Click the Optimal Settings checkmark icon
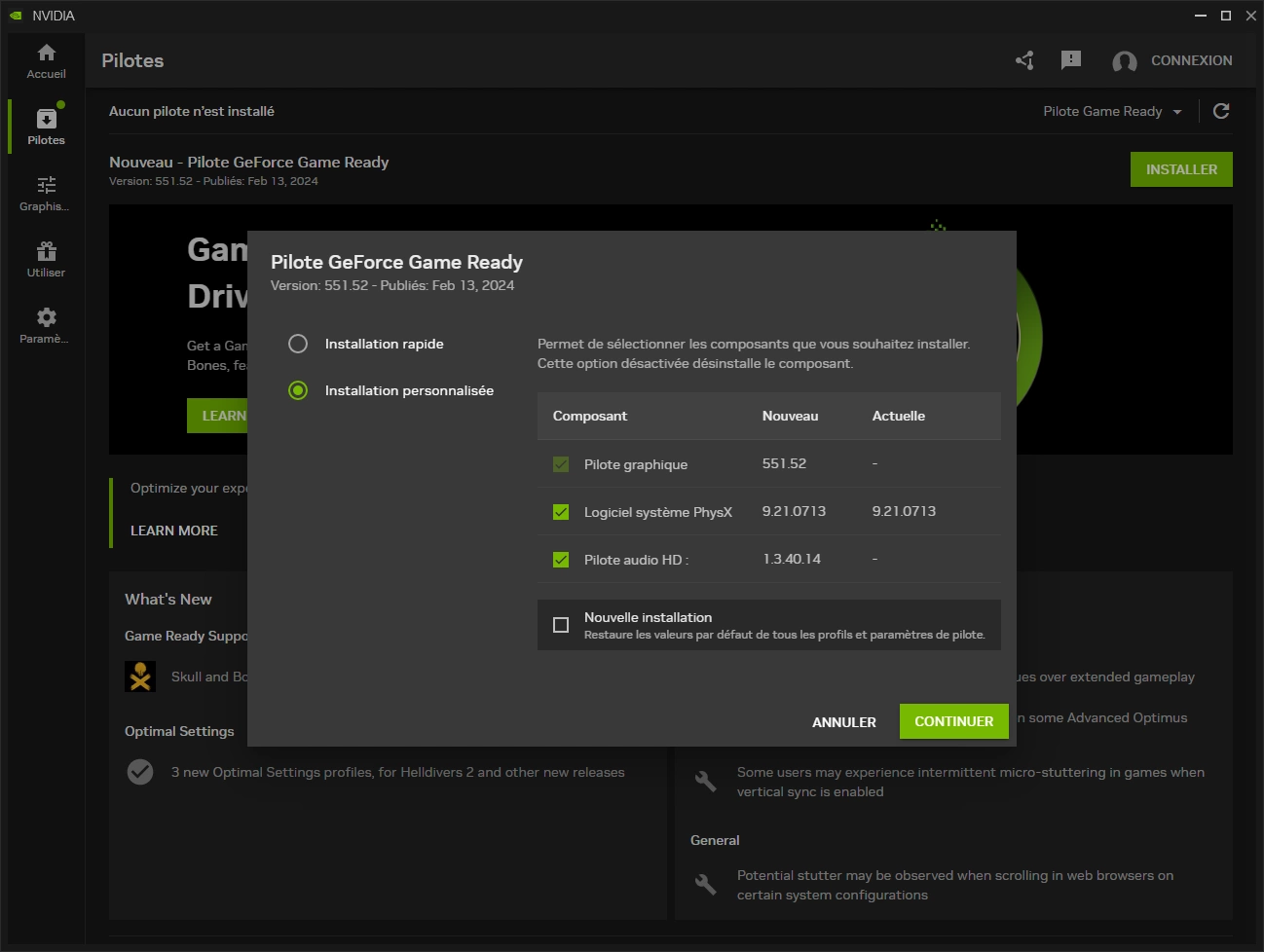 (140, 772)
